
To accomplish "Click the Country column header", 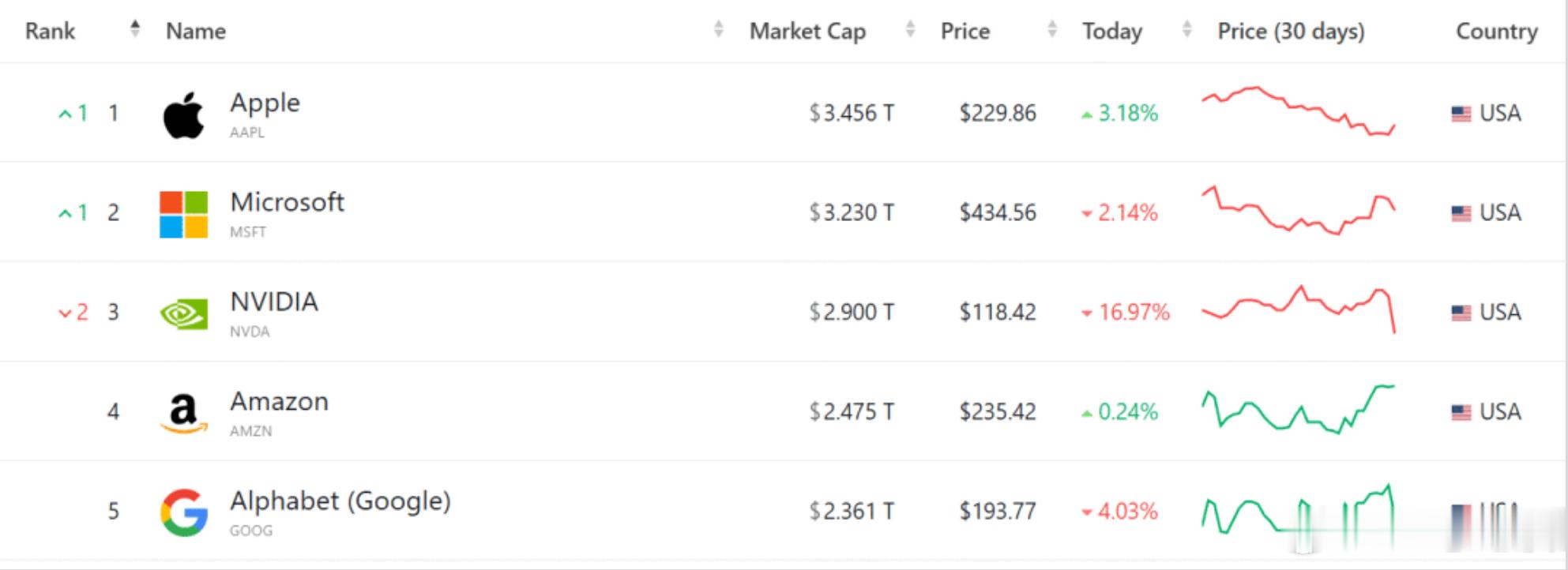I will 1497,31.
